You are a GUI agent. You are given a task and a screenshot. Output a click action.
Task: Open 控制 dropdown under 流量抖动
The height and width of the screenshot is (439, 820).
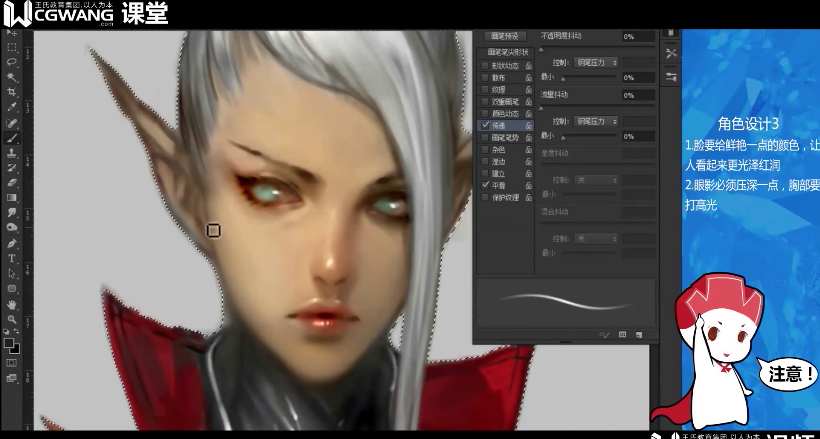596,121
